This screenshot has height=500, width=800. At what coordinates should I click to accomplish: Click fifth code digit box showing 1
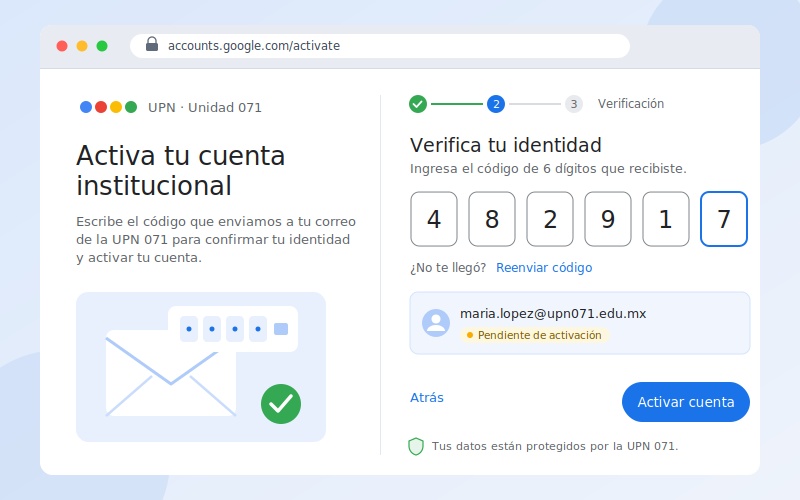[666, 219]
